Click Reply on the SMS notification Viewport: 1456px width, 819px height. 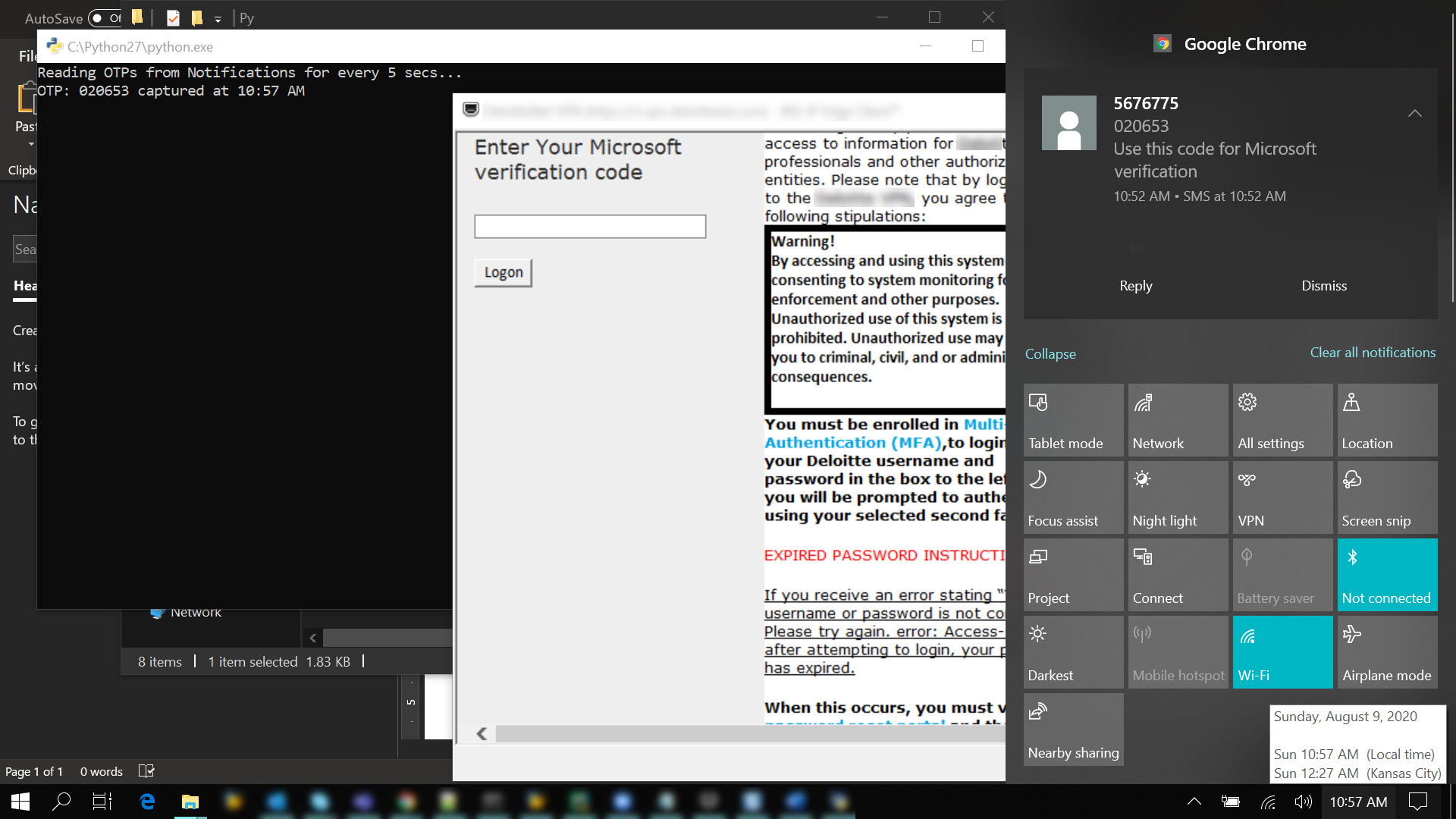(1135, 286)
